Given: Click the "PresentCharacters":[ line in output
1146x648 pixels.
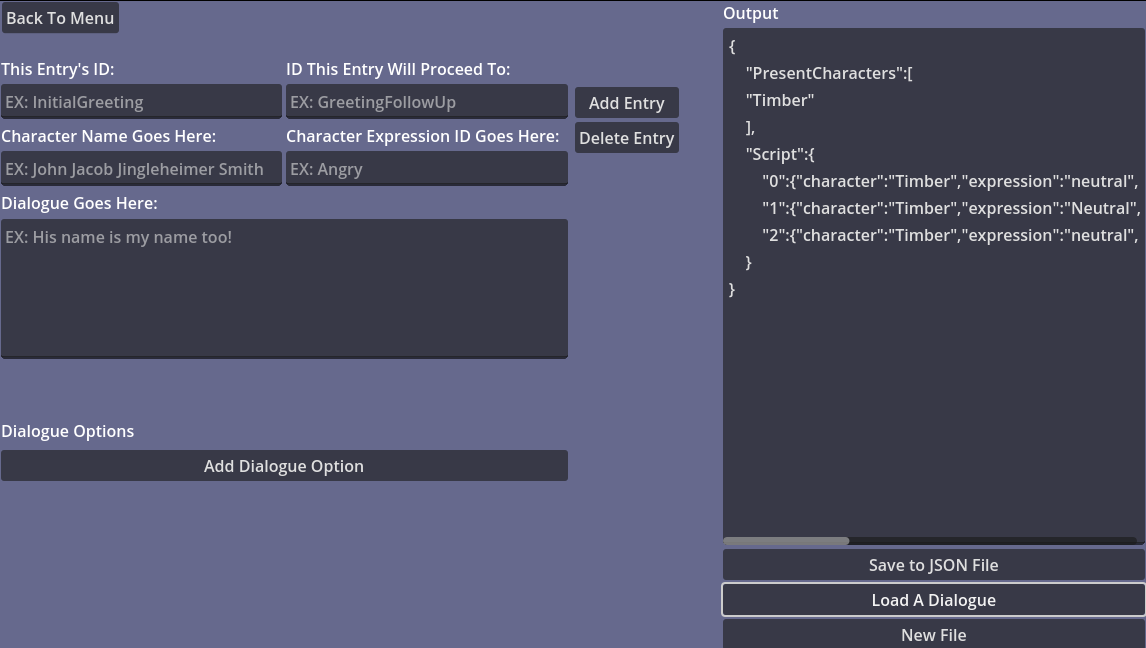Looking at the screenshot, I should click(x=829, y=73).
